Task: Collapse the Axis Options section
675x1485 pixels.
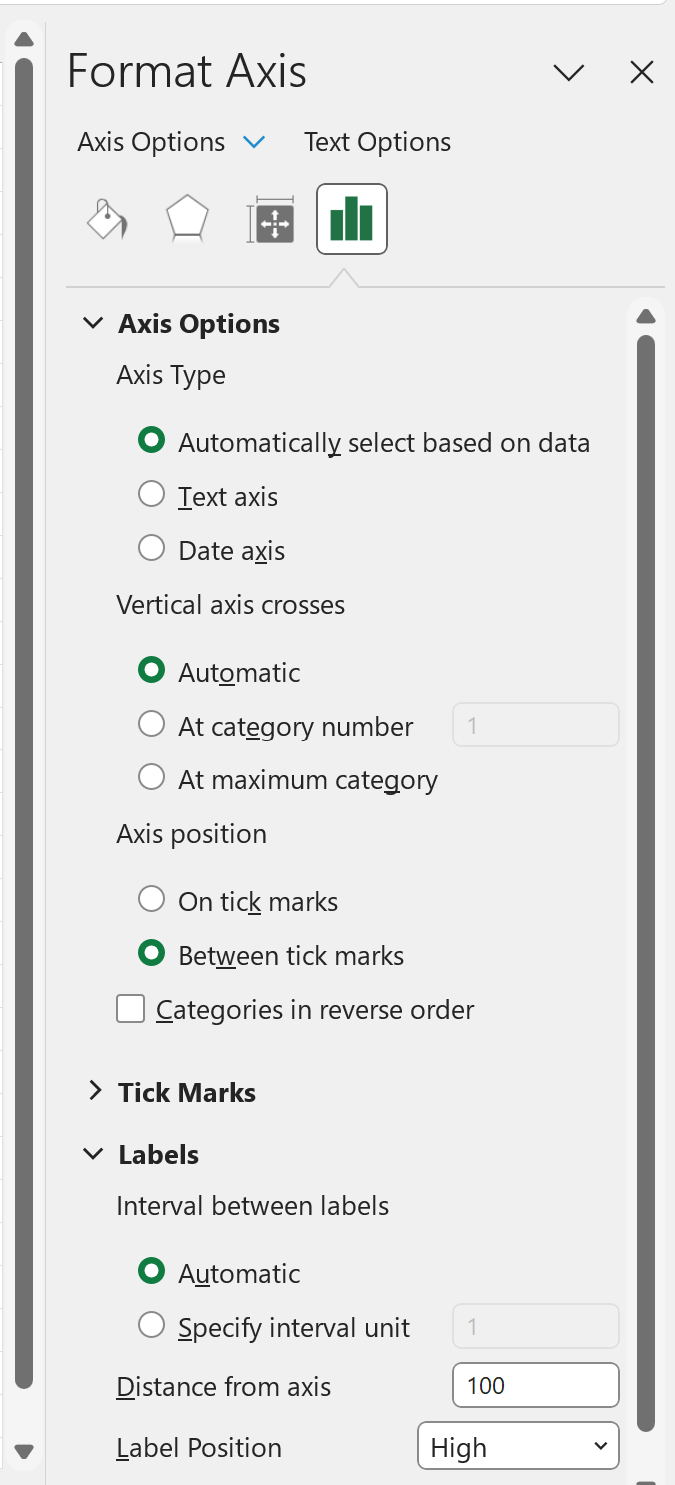Action: pos(93,322)
